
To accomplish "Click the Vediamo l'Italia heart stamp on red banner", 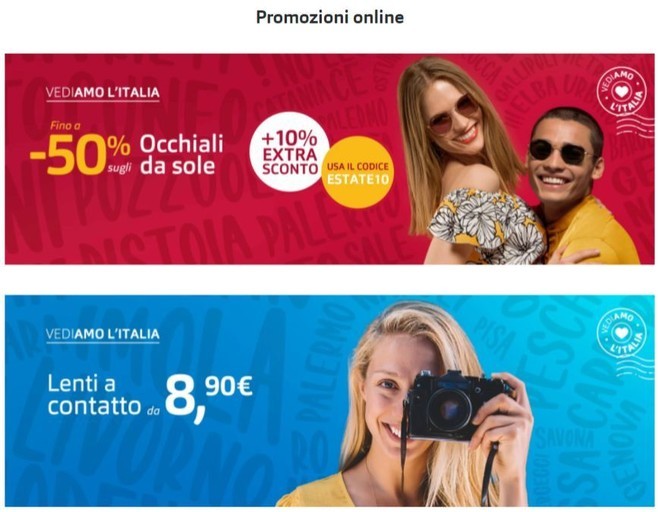I will pos(621,91).
